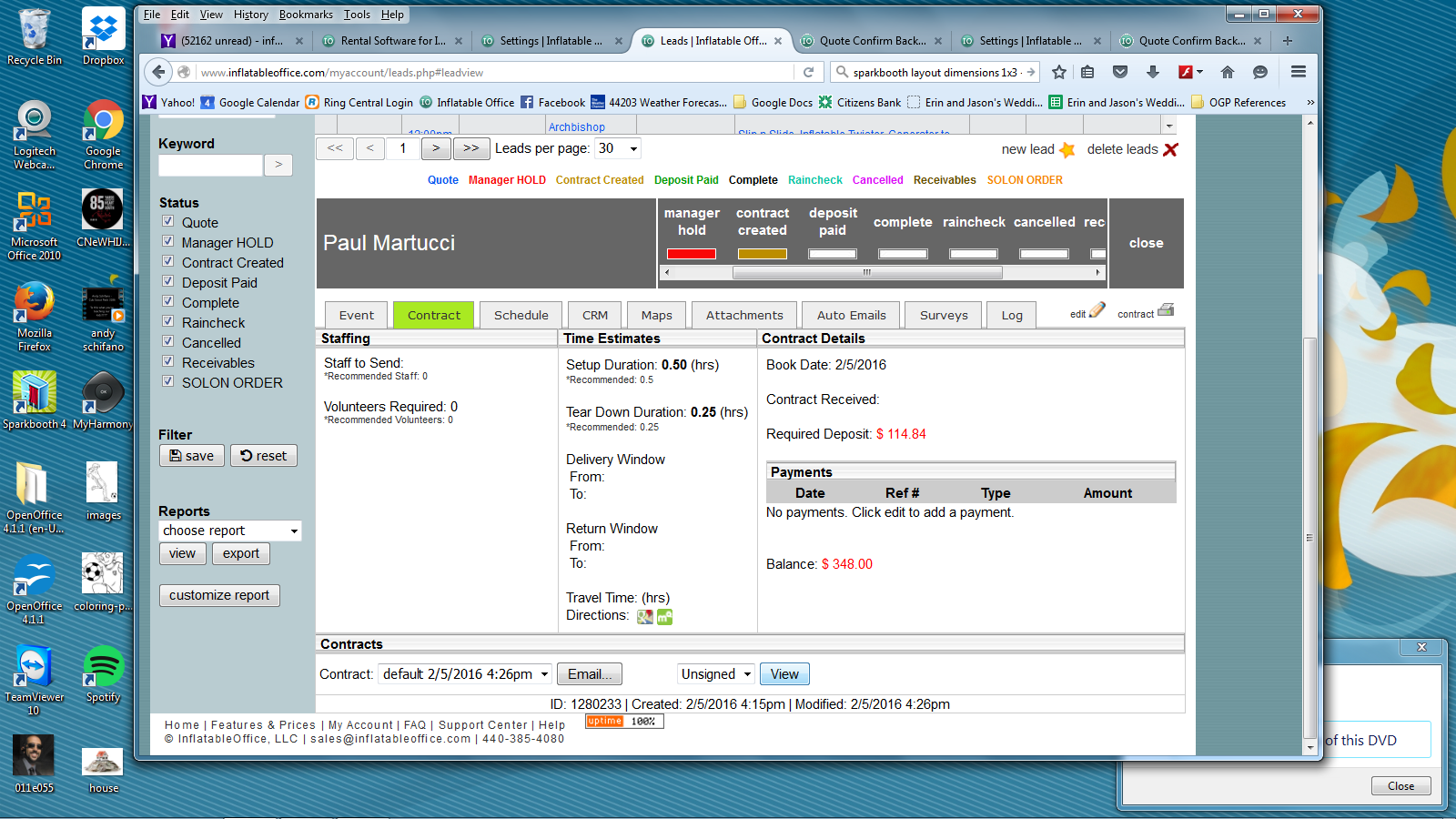The height and width of the screenshot is (819, 1456).
Task: Switch to the Schedule tab
Action: [x=521, y=315]
